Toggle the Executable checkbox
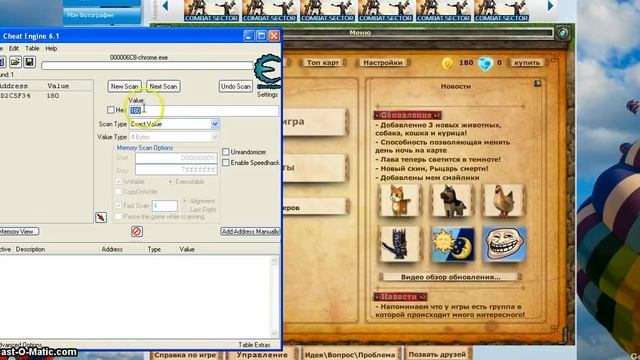The width and height of the screenshot is (640, 360). pos(171,181)
